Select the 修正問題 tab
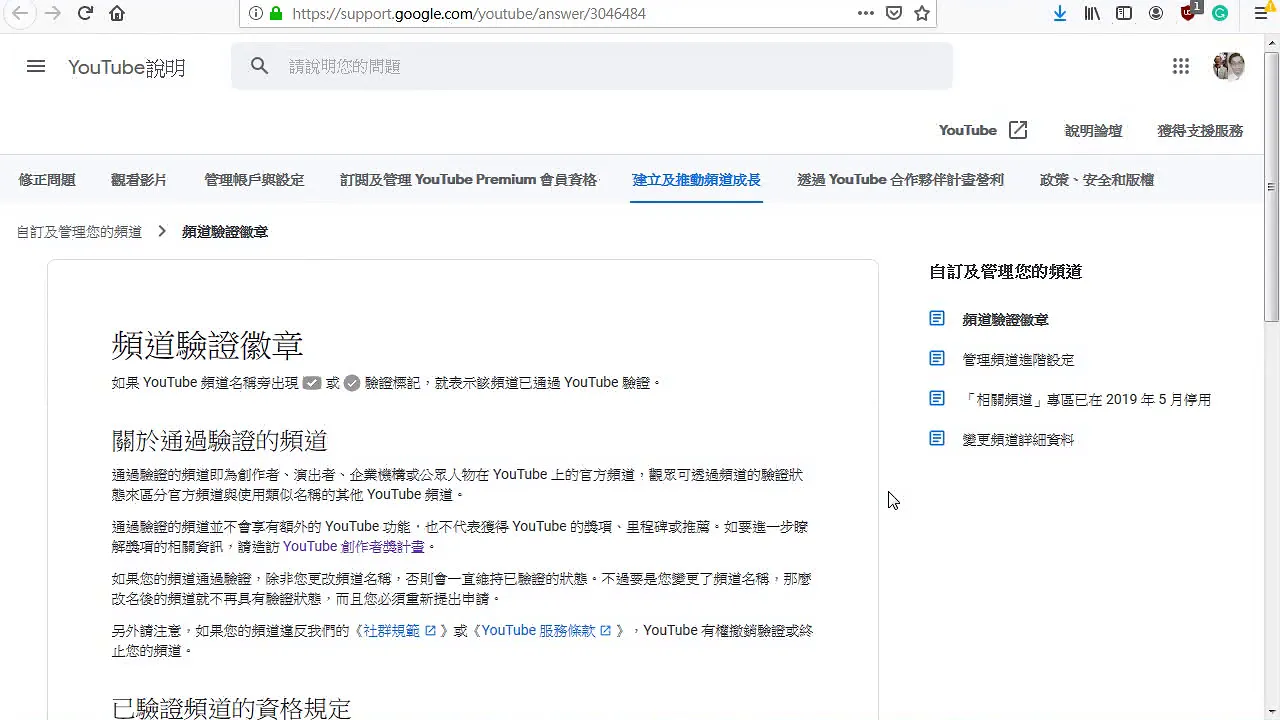Screen dimensions: 1280x720 tap(47, 180)
